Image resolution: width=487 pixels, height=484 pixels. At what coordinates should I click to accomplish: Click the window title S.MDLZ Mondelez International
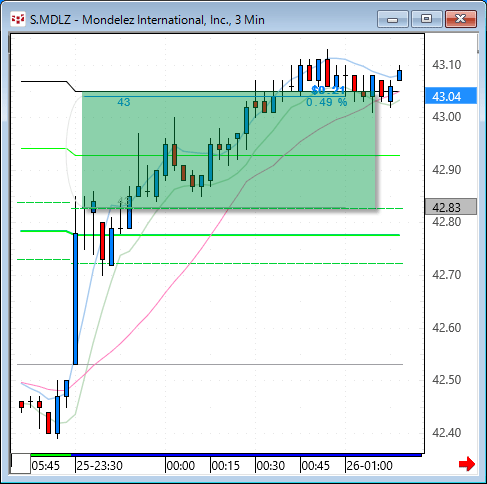pyautogui.click(x=147, y=20)
